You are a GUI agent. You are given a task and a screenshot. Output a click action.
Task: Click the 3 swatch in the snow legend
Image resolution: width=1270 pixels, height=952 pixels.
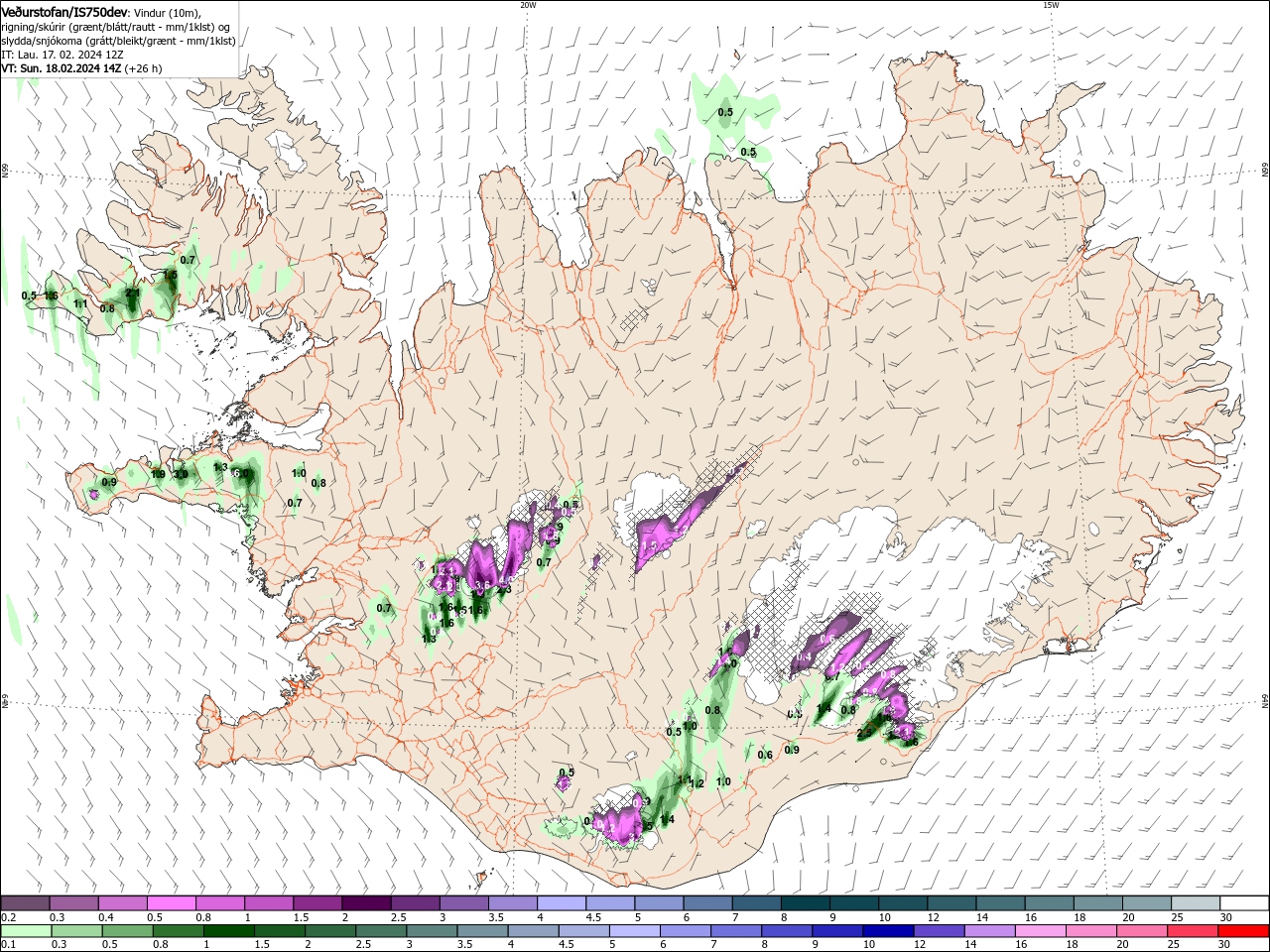(463, 903)
